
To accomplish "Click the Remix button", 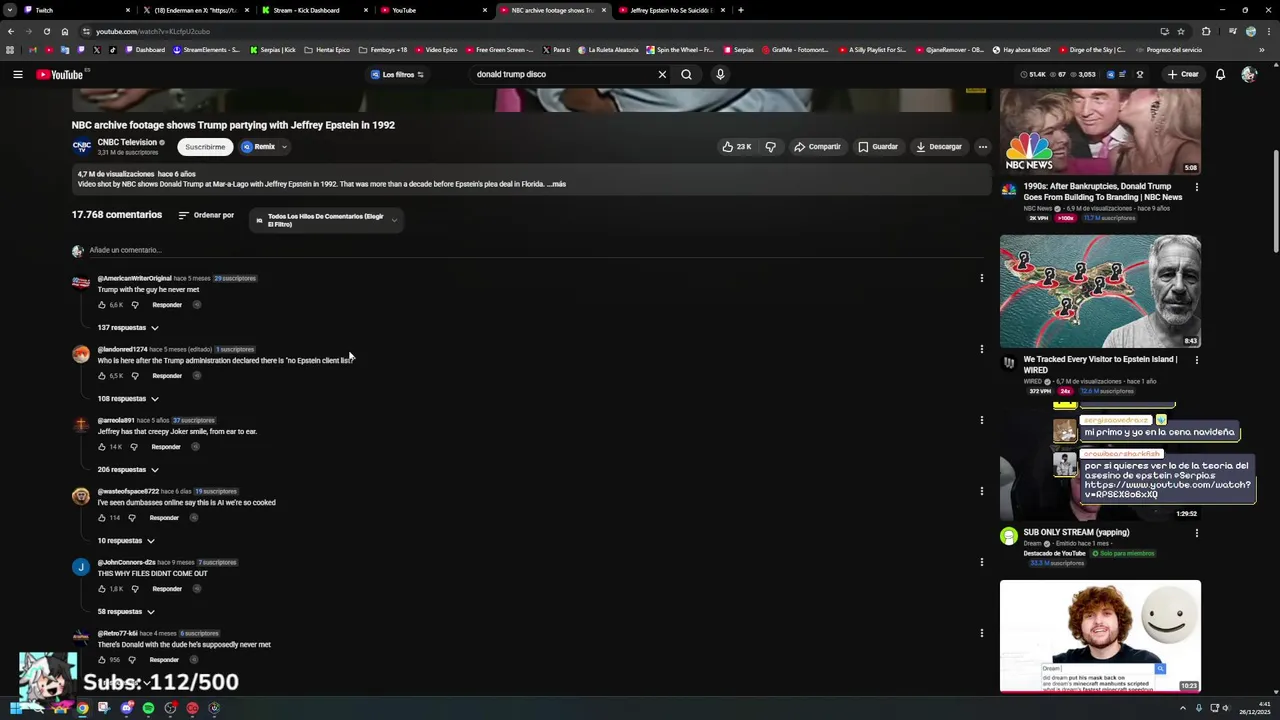I will click(x=258, y=147).
